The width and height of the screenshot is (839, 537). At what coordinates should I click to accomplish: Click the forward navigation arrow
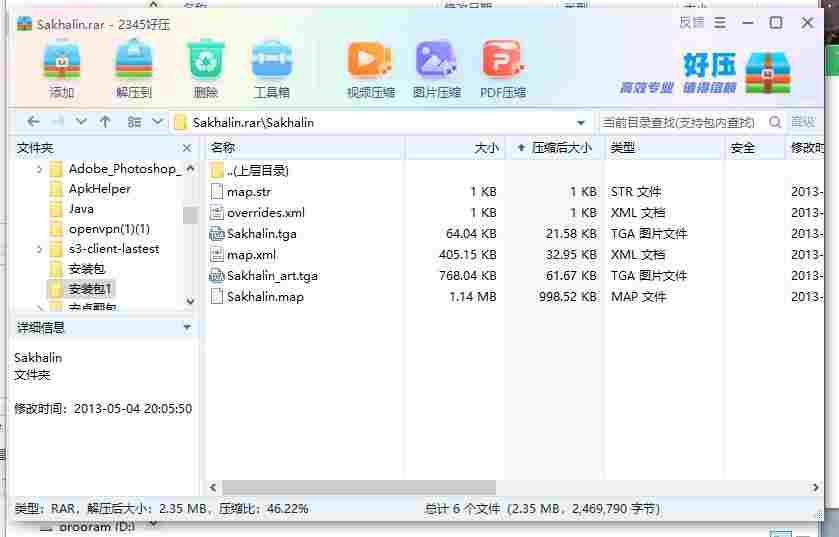(57, 122)
